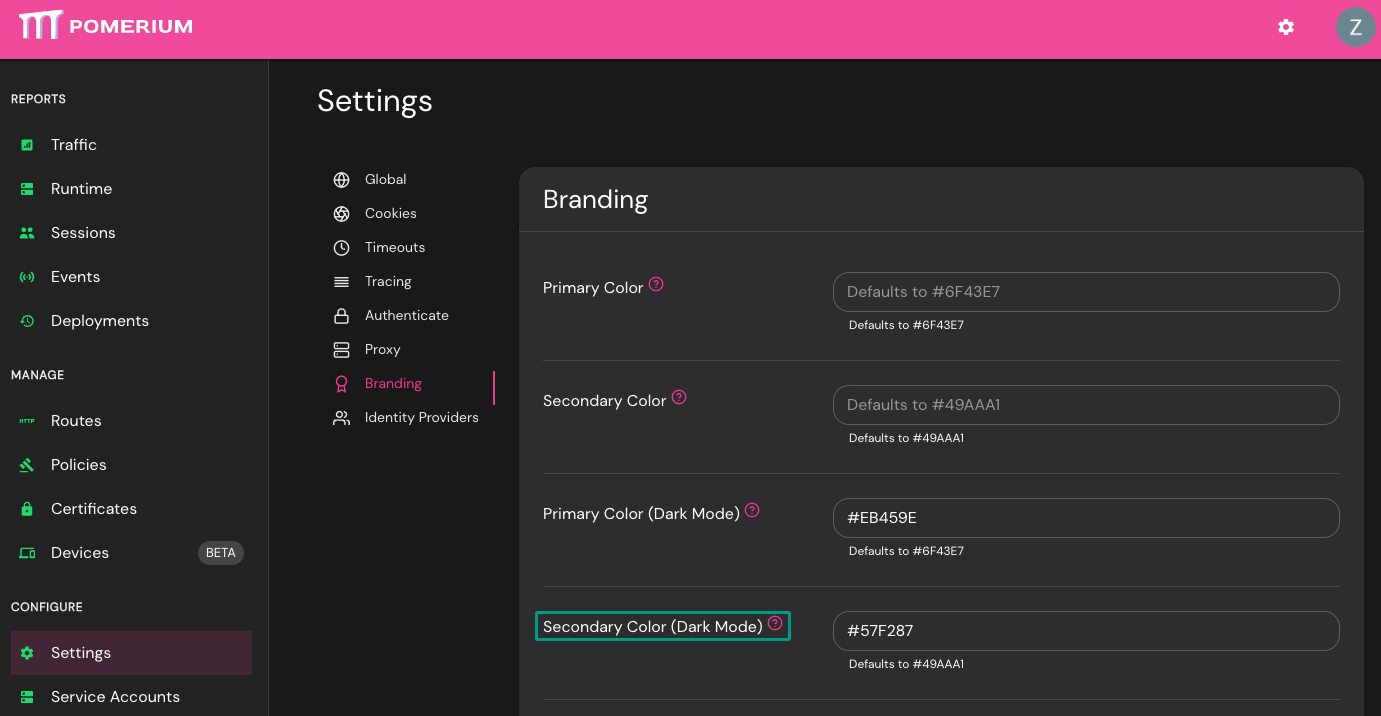Select the Traffic report icon
Screen dimensions: 1381x716
pos(26,144)
